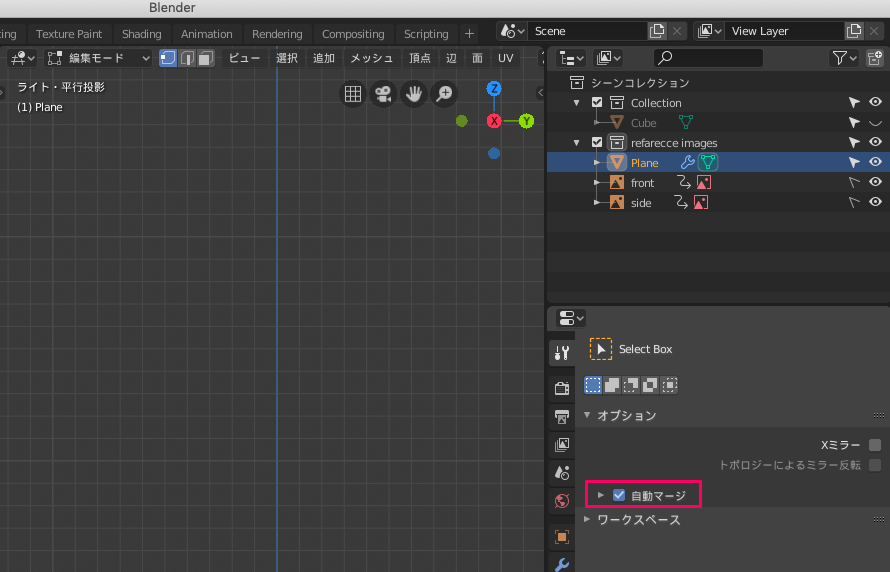
Task: Open the ビュー menu
Action: 244,58
